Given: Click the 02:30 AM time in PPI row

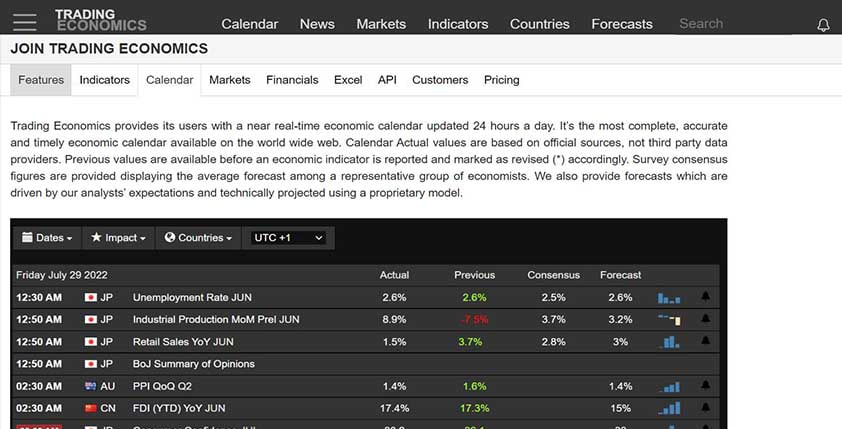Looking at the screenshot, I should pyautogui.click(x=39, y=386).
